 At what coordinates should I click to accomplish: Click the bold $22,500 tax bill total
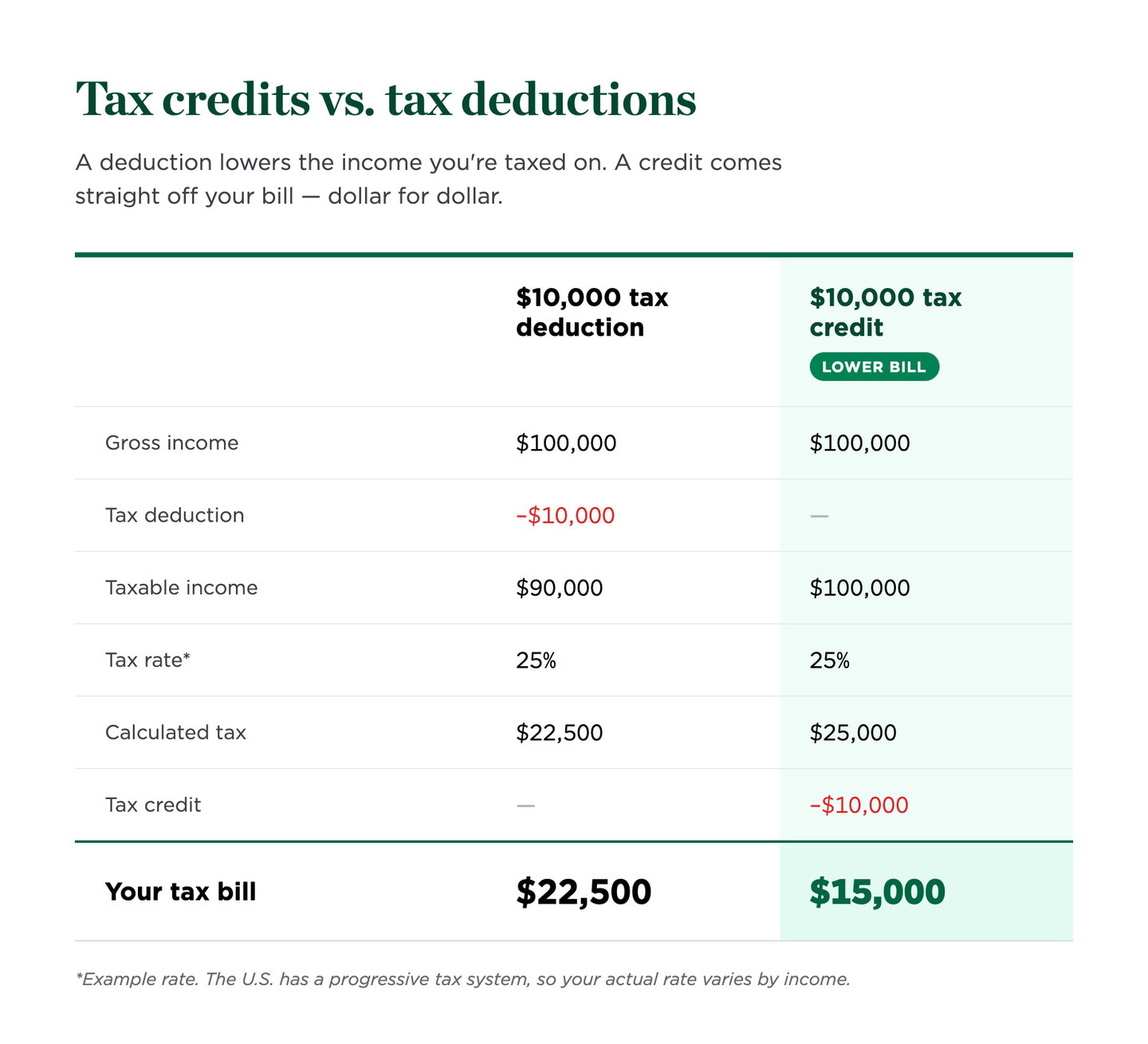(x=584, y=892)
